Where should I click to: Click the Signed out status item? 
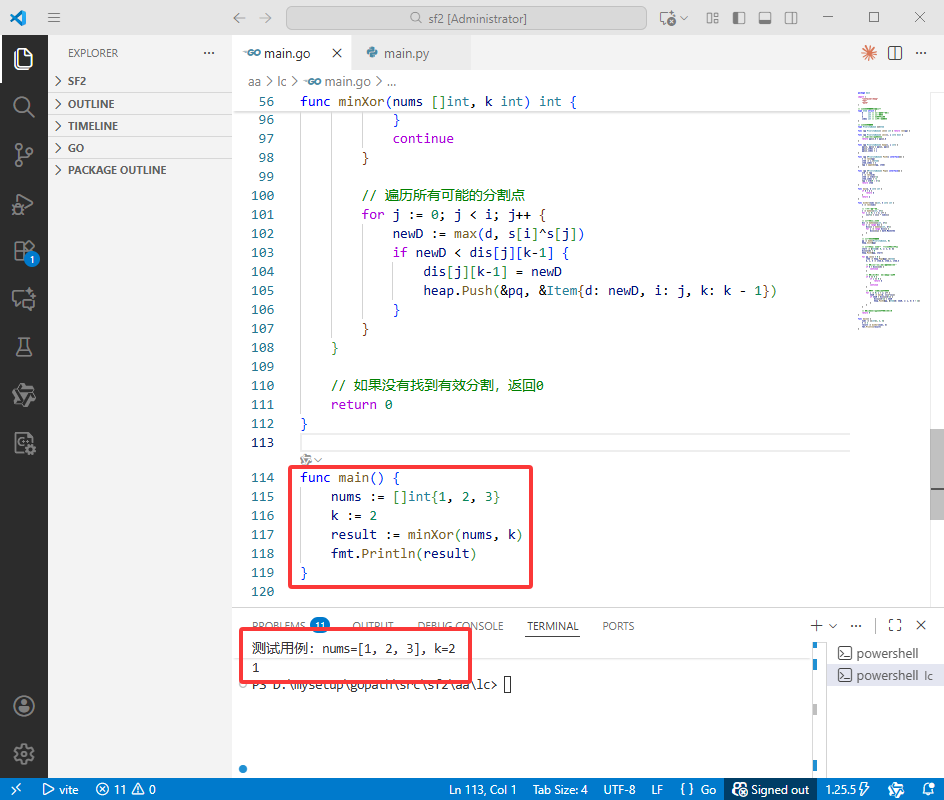click(771, 789)
